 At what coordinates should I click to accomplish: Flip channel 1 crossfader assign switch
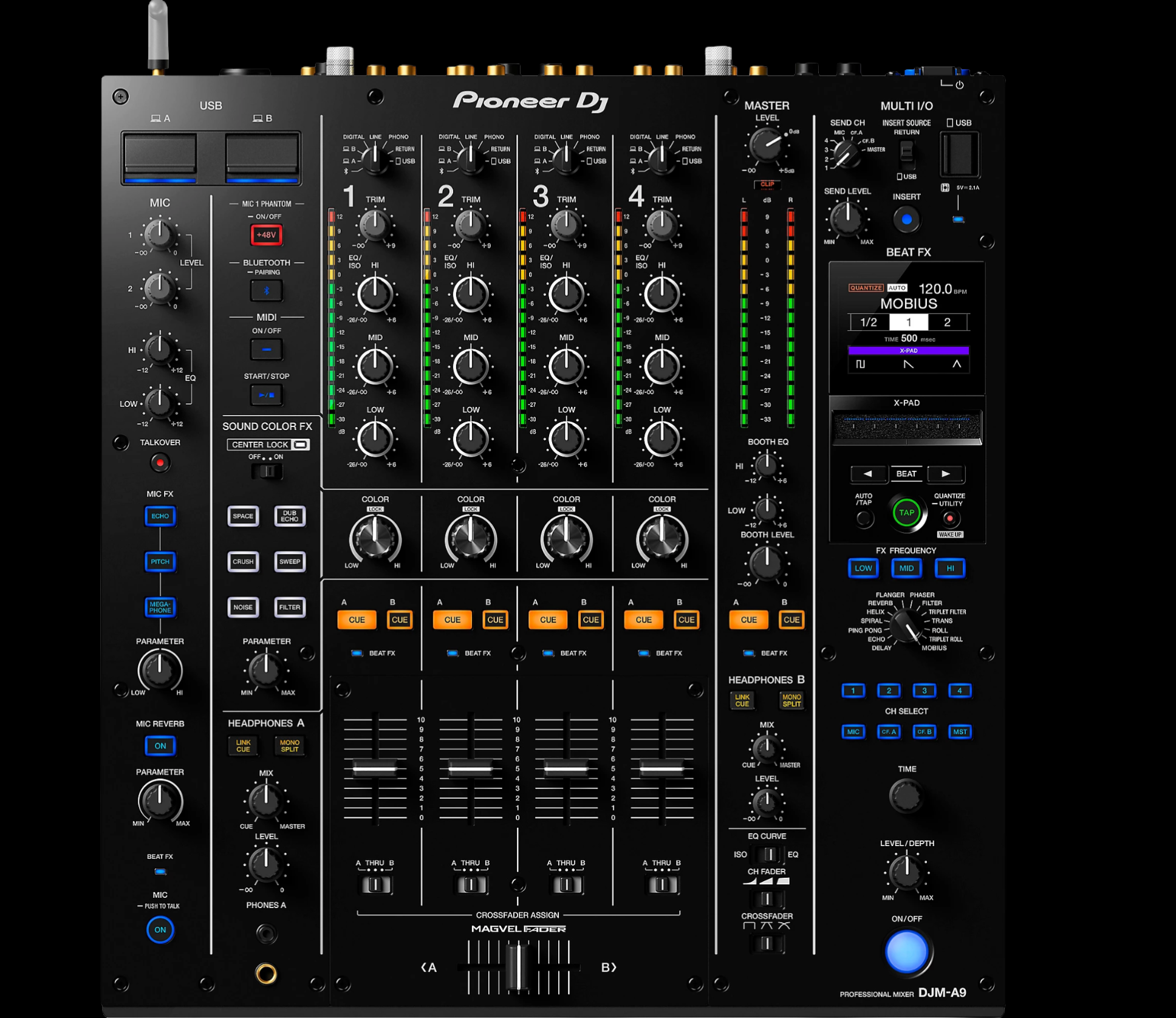point(375,884)
